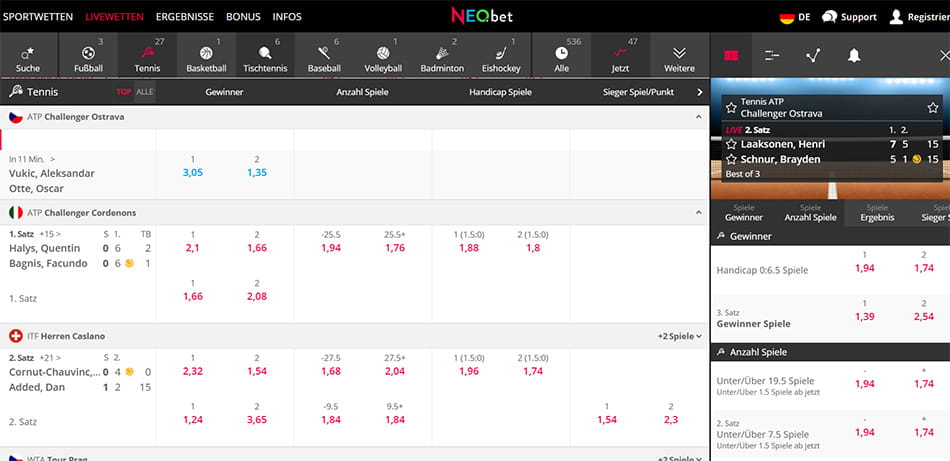Viewport: 950px width, 461px height.
Task: Select the Volleyball sport filter
Action: [x=383, y=55]
